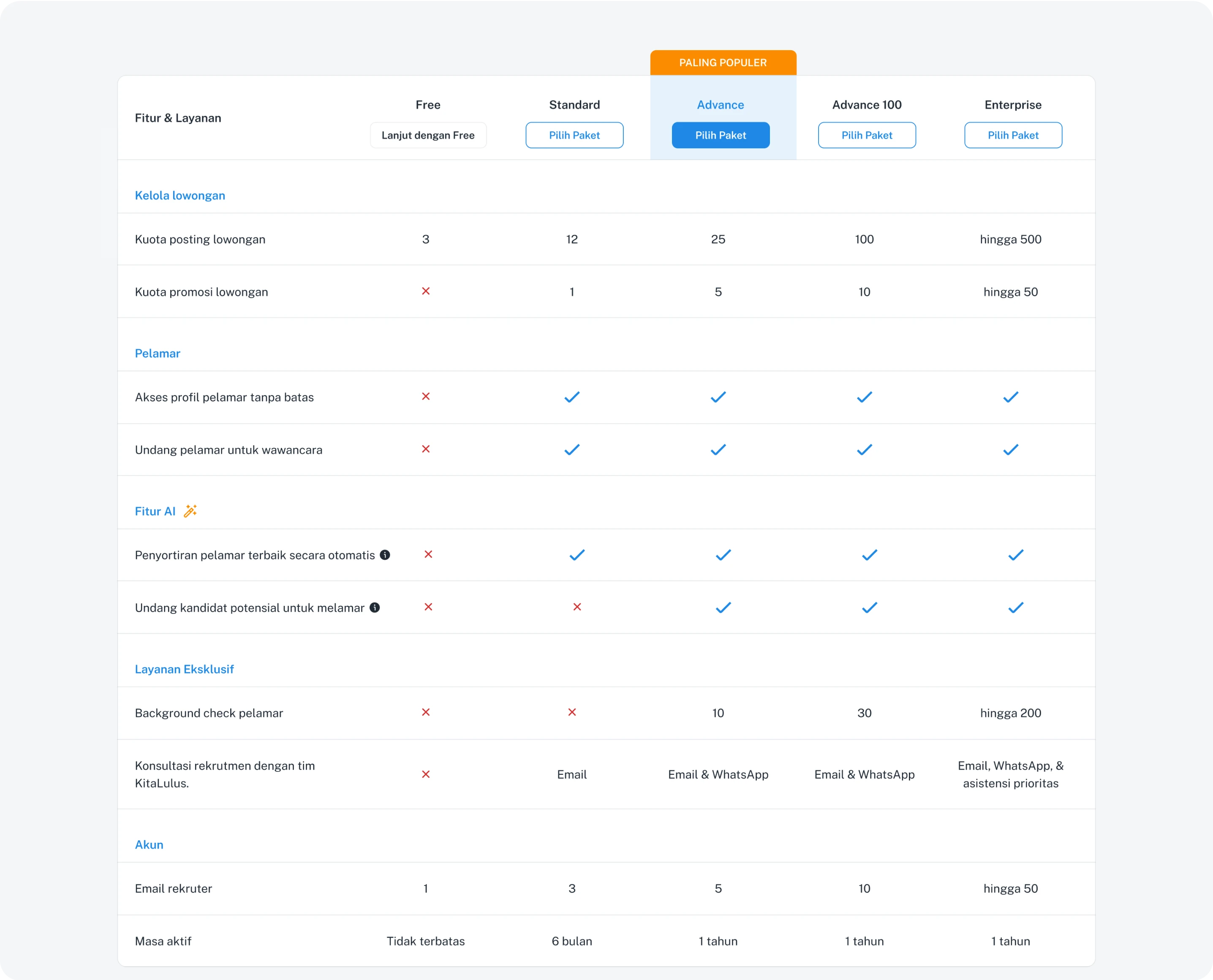Viewport: 1213px width, 980px height.
Task: Click the magic wand icon beside Fitur AI
Action: 190,511
